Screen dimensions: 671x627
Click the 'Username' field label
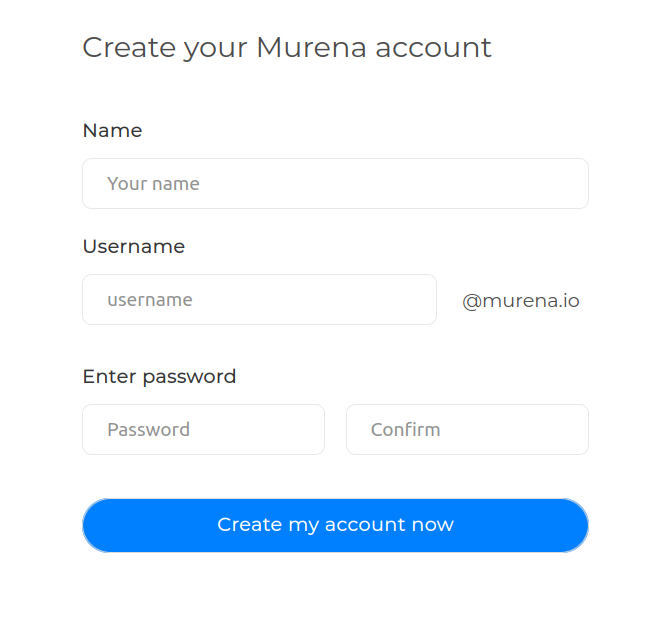[133, 247]
